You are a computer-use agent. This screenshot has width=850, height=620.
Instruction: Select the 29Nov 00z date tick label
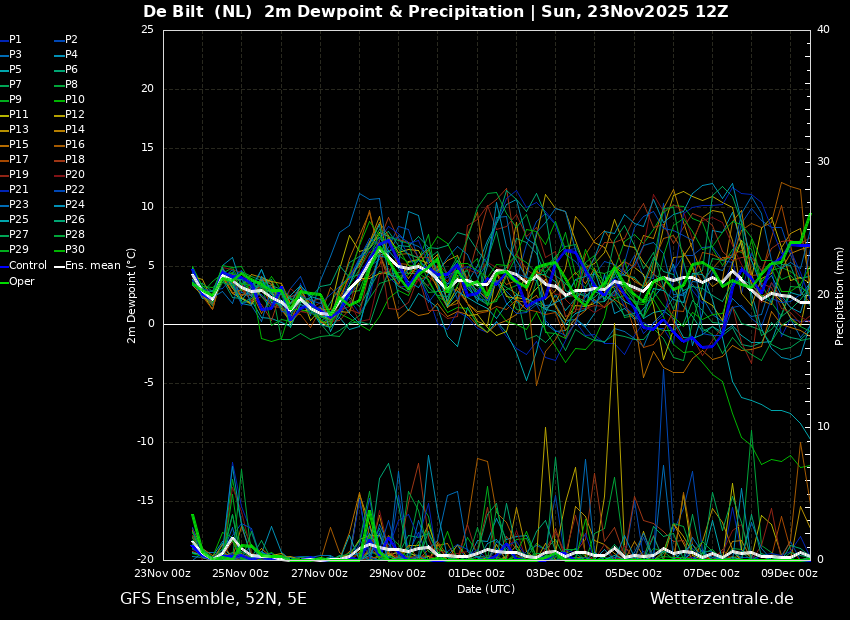point(398,573)
